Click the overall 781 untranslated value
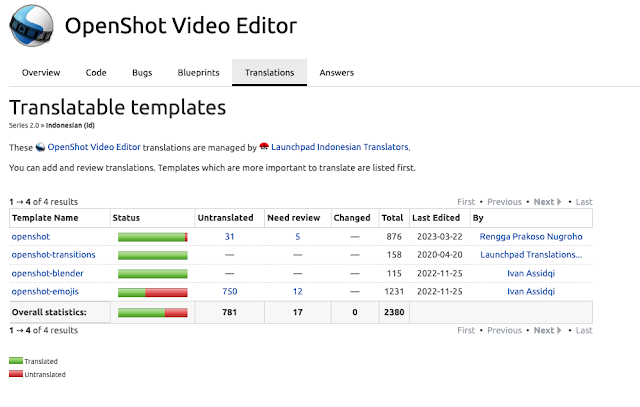Viewport: 640px width, 407px height. (x=229, y=312)
